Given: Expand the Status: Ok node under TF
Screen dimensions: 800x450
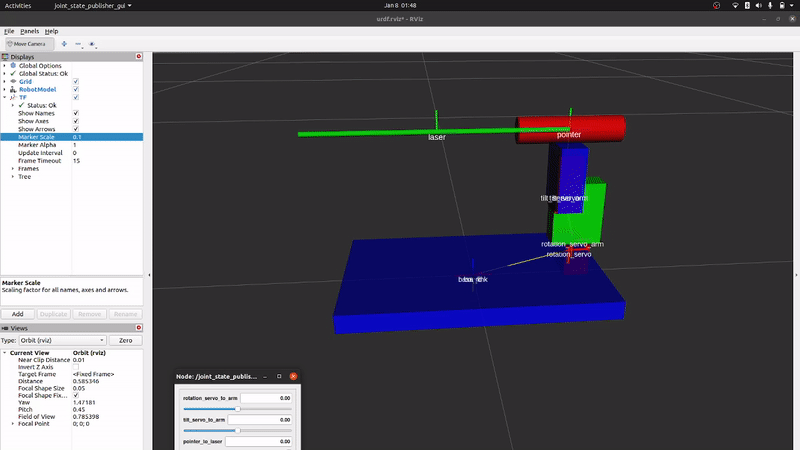Looking at the screenshot, I should 13,105.
